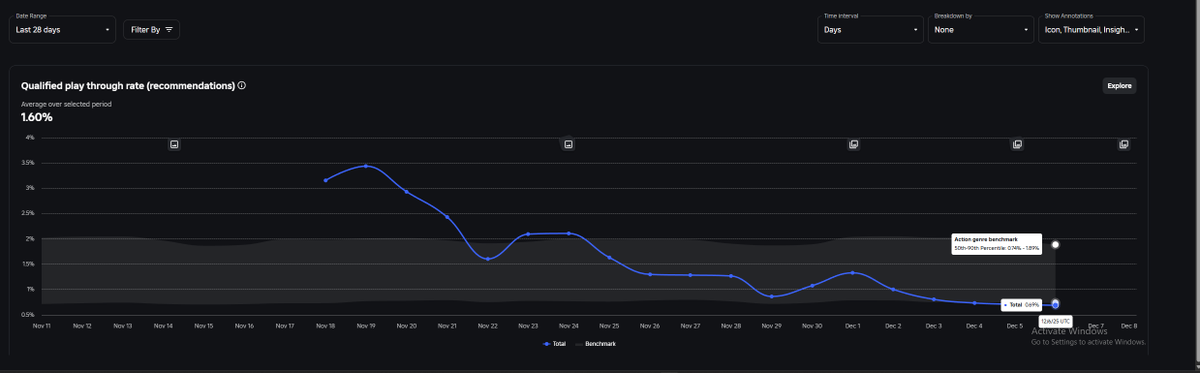Toggle the Total series in the legend

click(x=555, y=343)
